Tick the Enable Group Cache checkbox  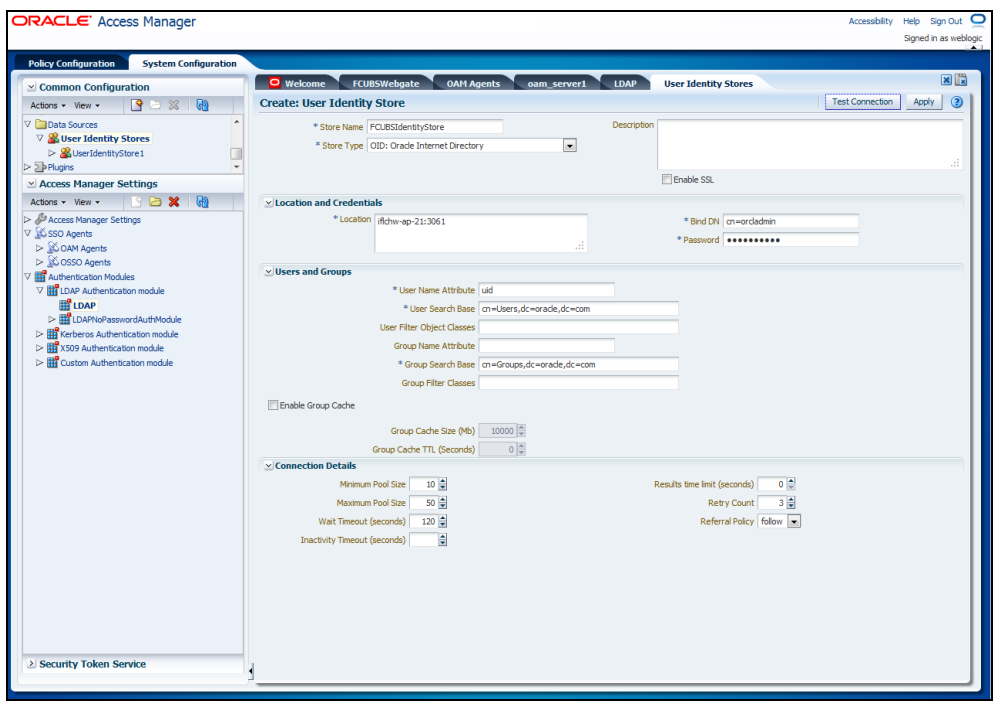[x=273, y=405]
